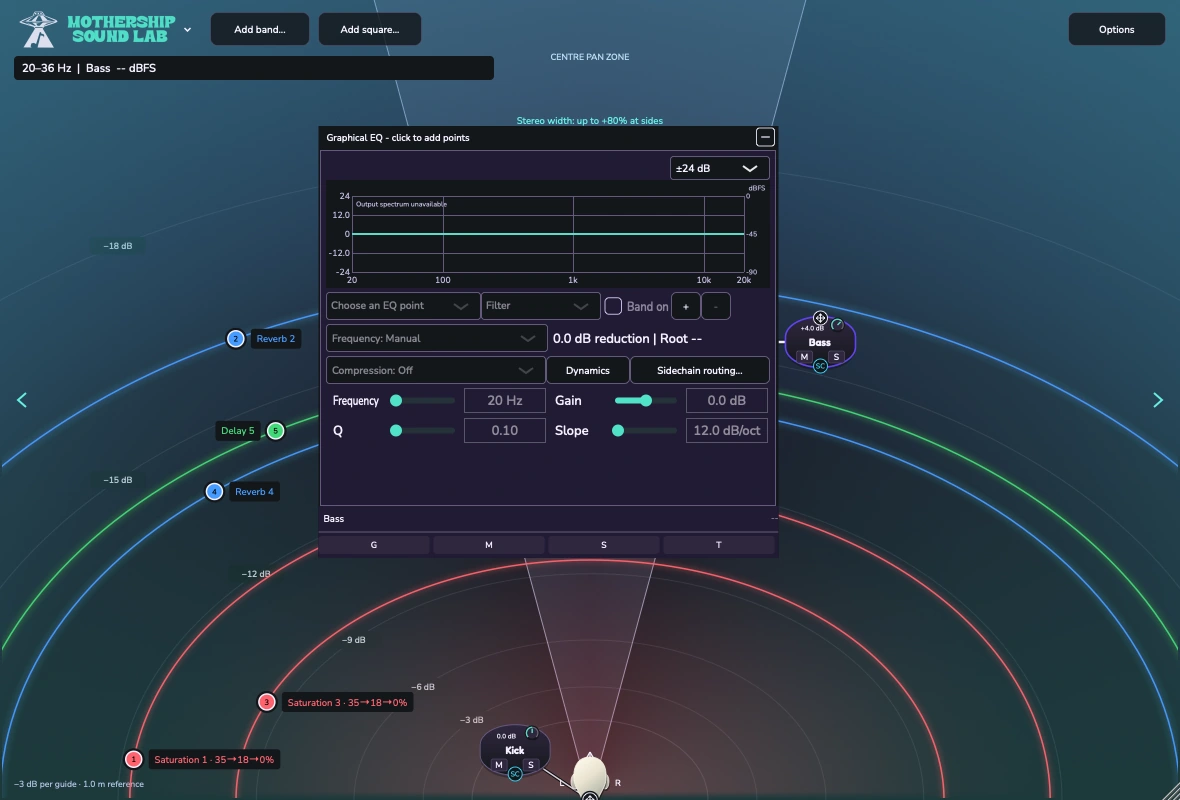1180x800 pixels.
Task: Click the Delay 5 label
Action: coord(237,430)
